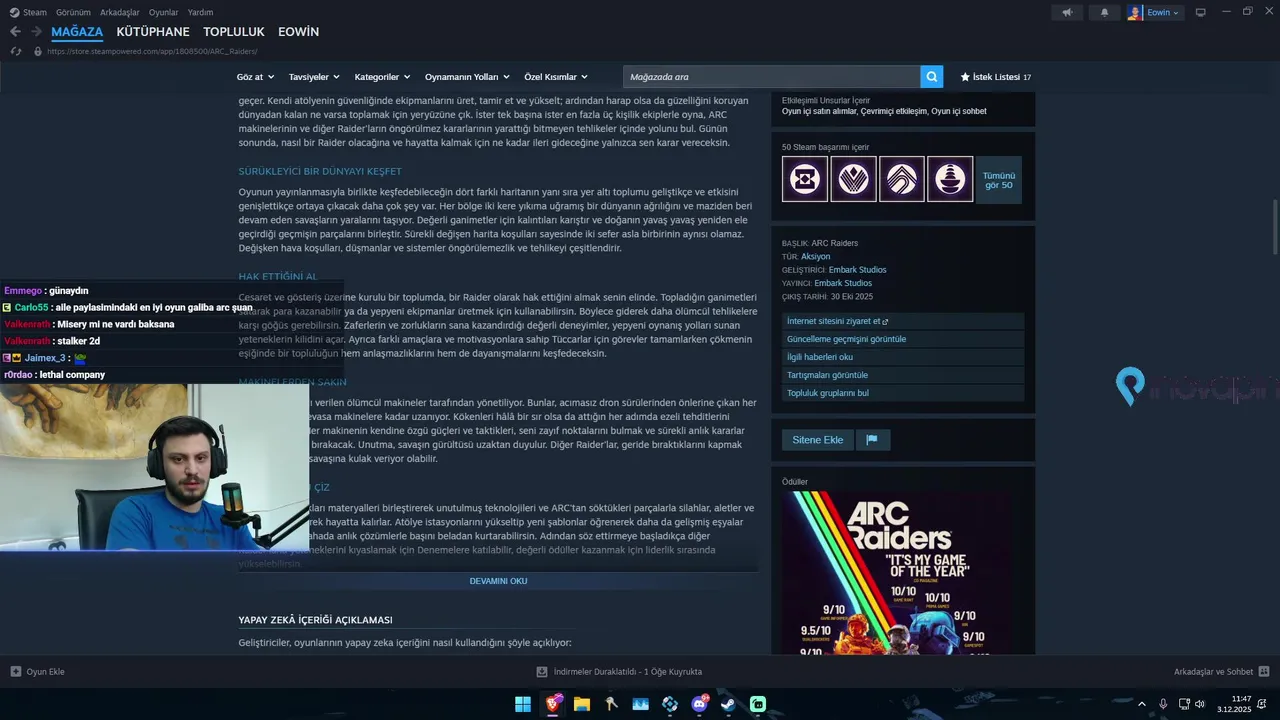Click the taskbar volume speaker icon

click(1200, 704)
